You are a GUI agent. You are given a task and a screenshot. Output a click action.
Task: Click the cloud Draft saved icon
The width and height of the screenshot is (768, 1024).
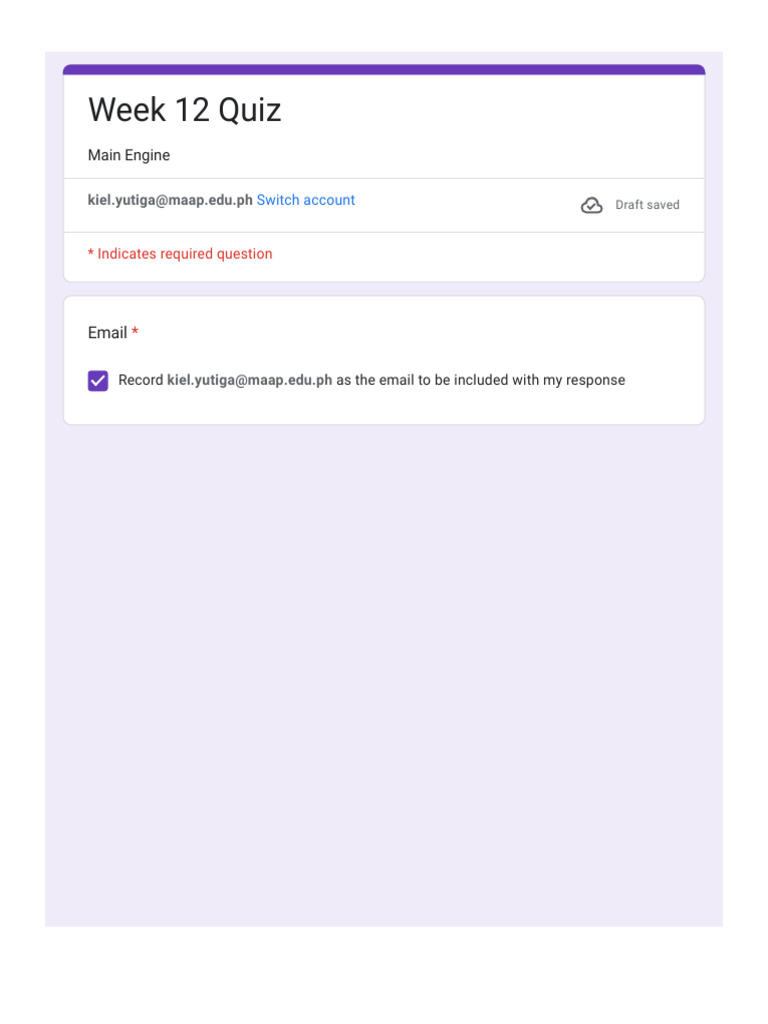pos(592,205)
